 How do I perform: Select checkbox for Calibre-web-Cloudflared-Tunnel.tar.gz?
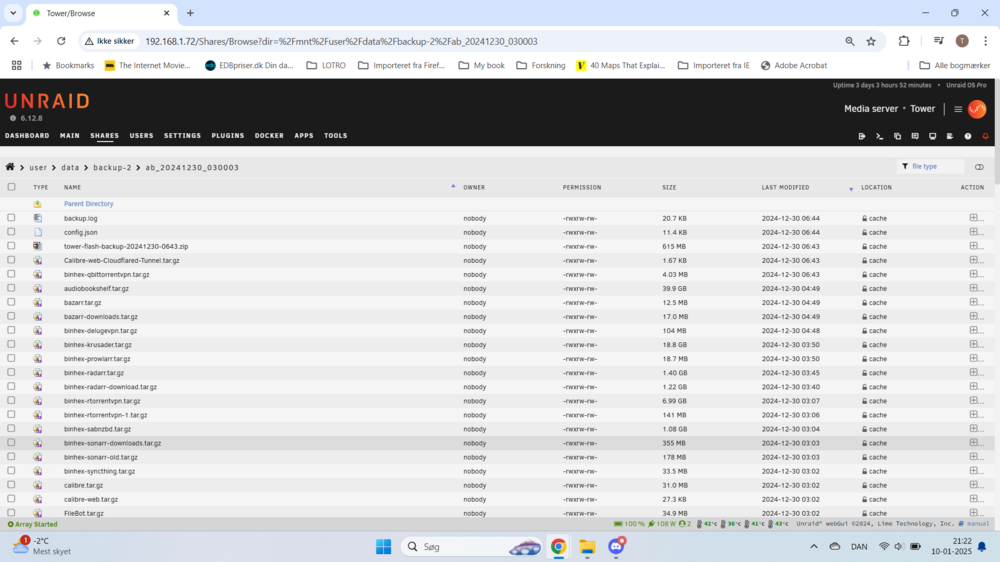(11, 260)
